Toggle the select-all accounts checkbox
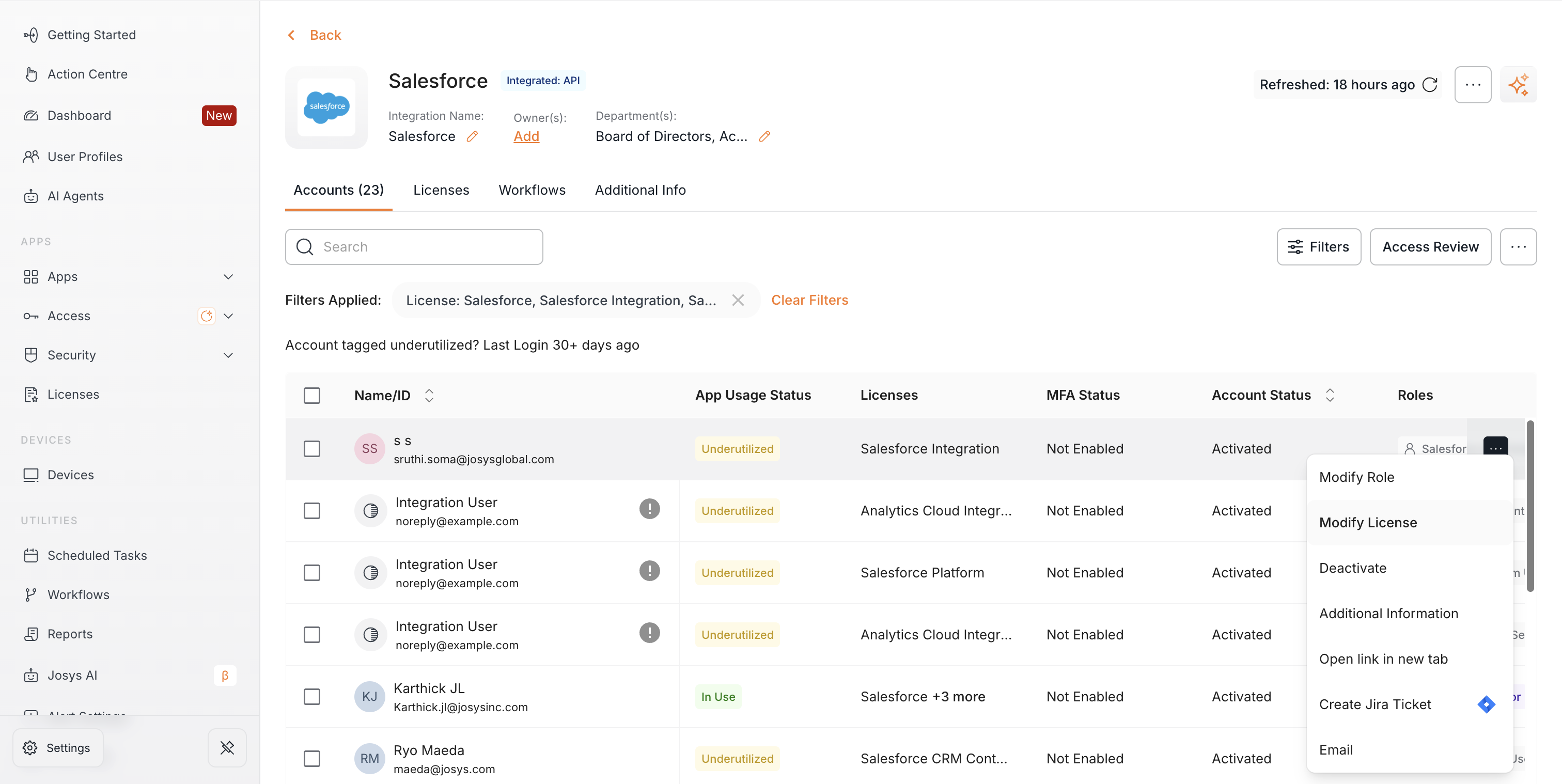This screenshot has width=1562, height=784. coord(313,395)
